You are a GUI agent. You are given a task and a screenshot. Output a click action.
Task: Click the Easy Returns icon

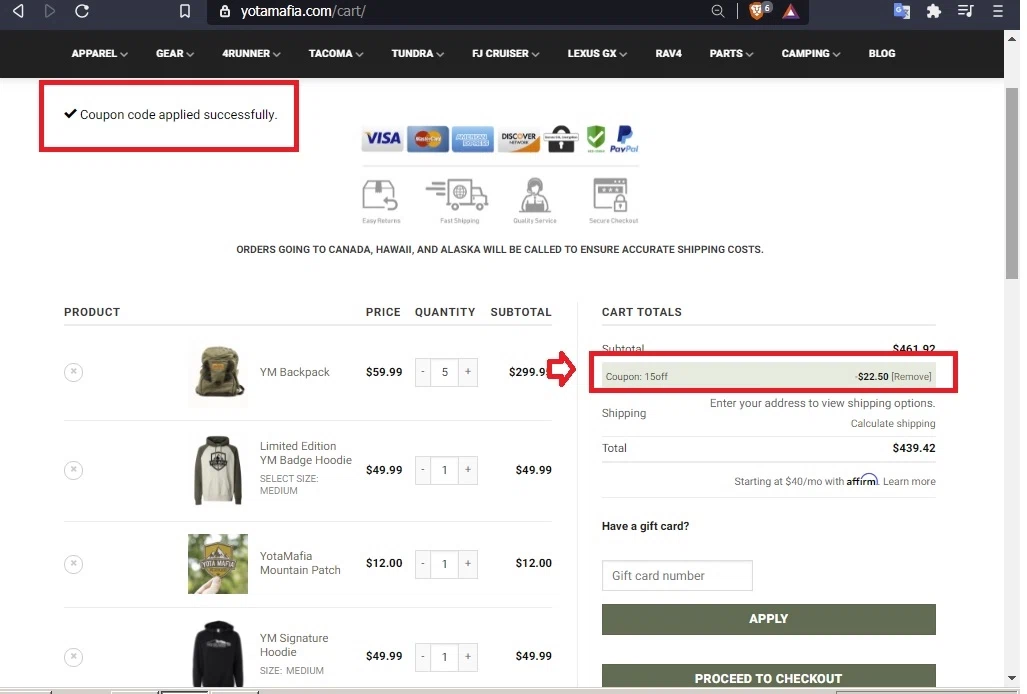coord(381,201)
